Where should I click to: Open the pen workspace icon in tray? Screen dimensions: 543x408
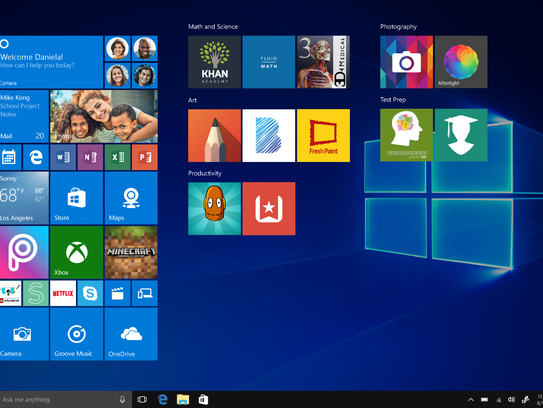(x=525, y=400)
